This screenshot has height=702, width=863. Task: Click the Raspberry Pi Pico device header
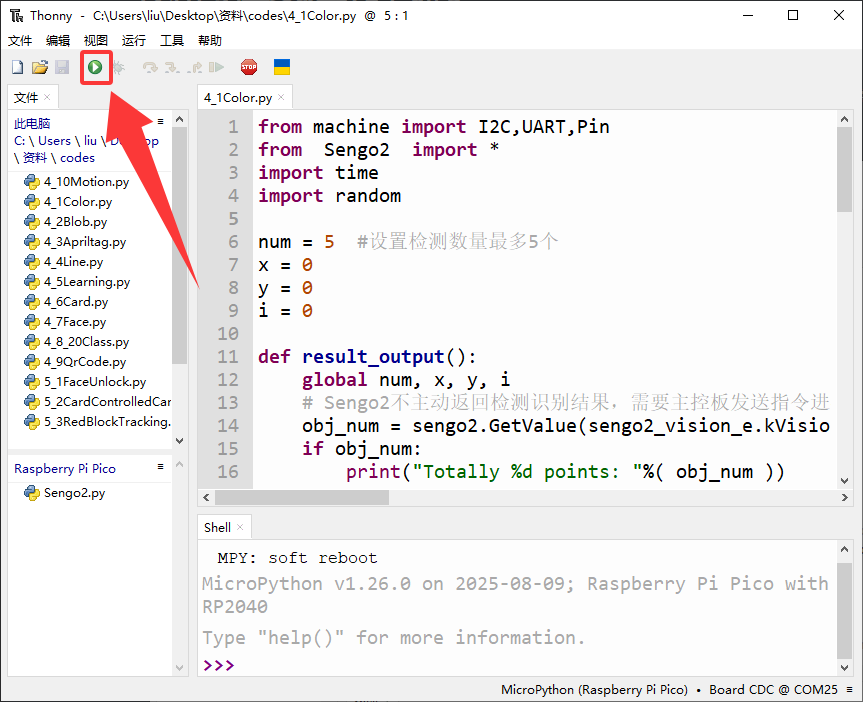click(65, 469)
